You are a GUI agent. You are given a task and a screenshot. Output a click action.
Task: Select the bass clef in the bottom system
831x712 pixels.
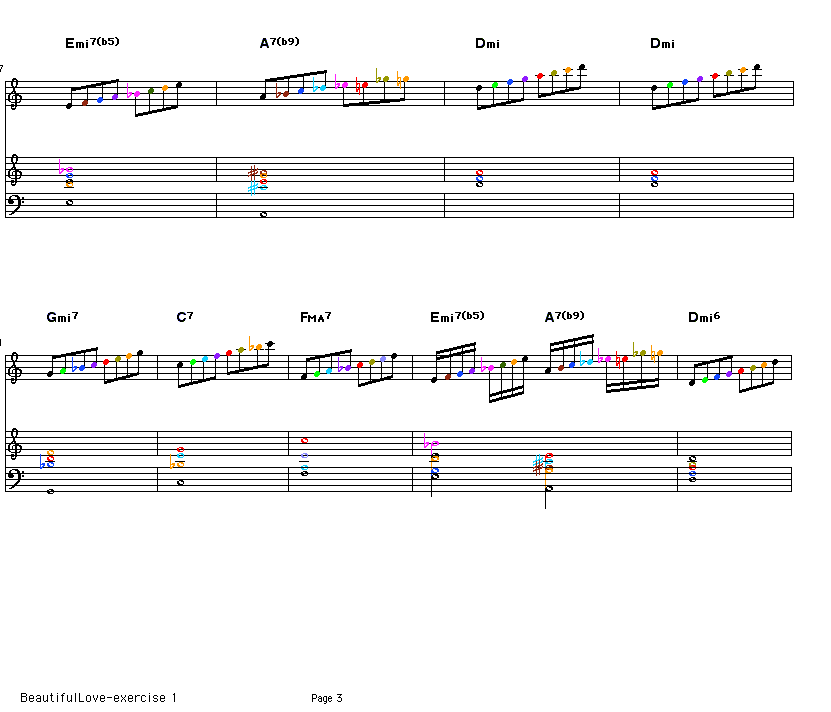(14, 479)
